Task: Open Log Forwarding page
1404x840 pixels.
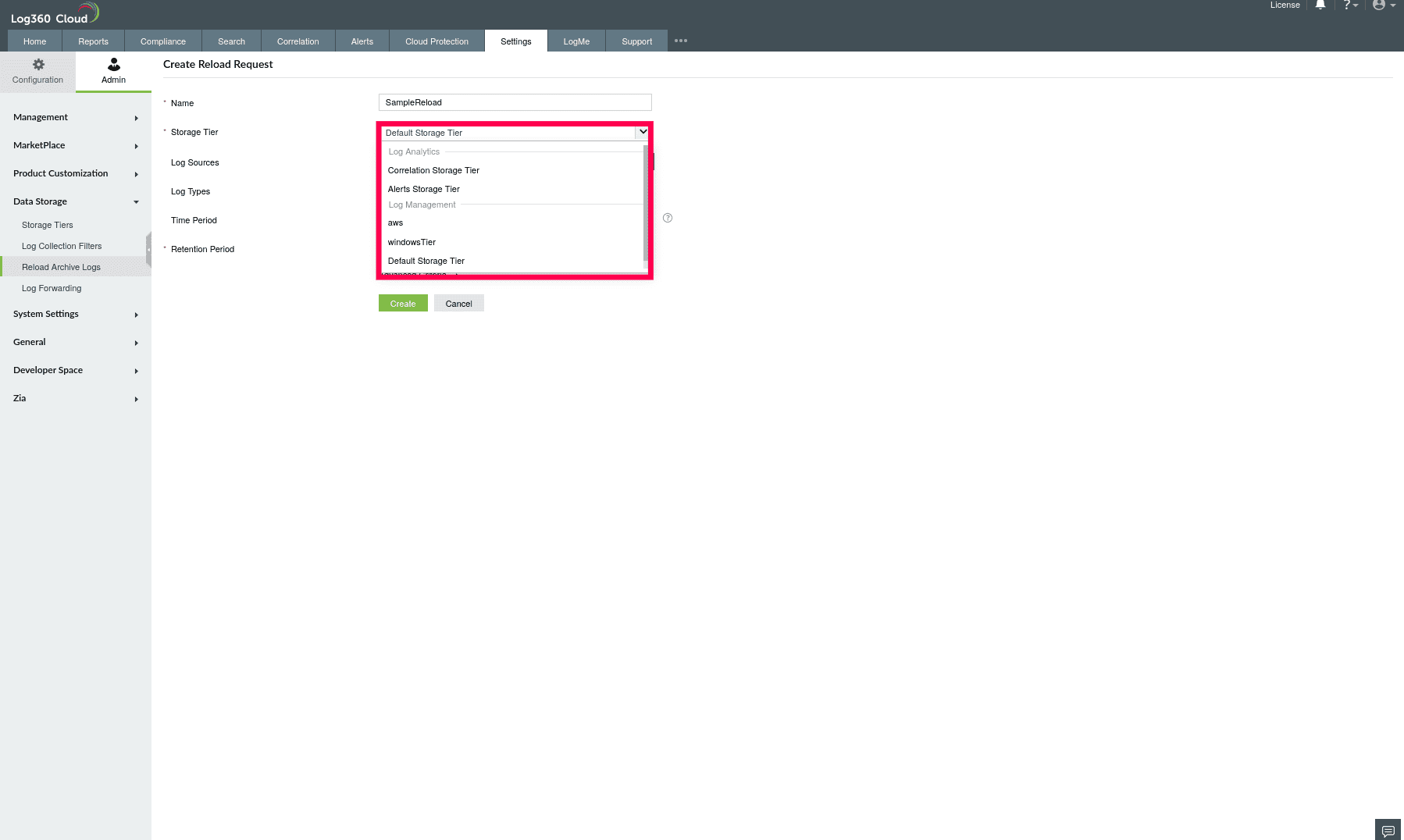Action: (x=52, y=288)
